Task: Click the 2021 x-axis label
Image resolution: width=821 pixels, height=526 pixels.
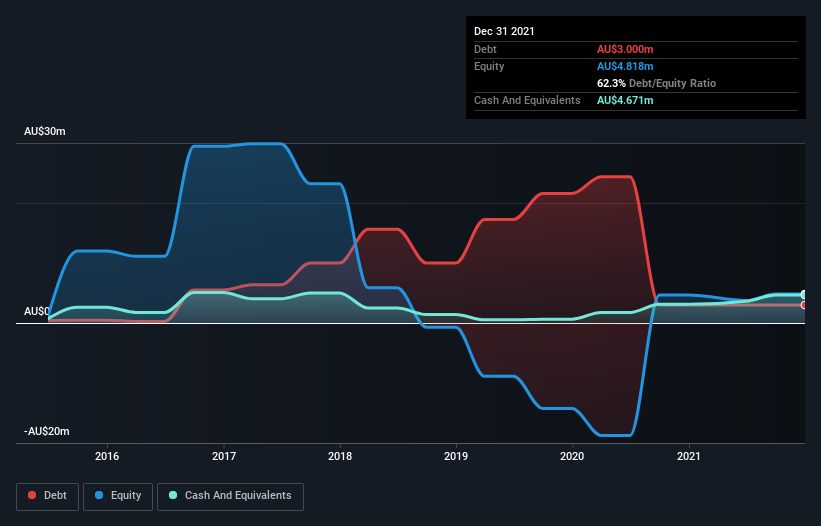Action: coord(689,456)
